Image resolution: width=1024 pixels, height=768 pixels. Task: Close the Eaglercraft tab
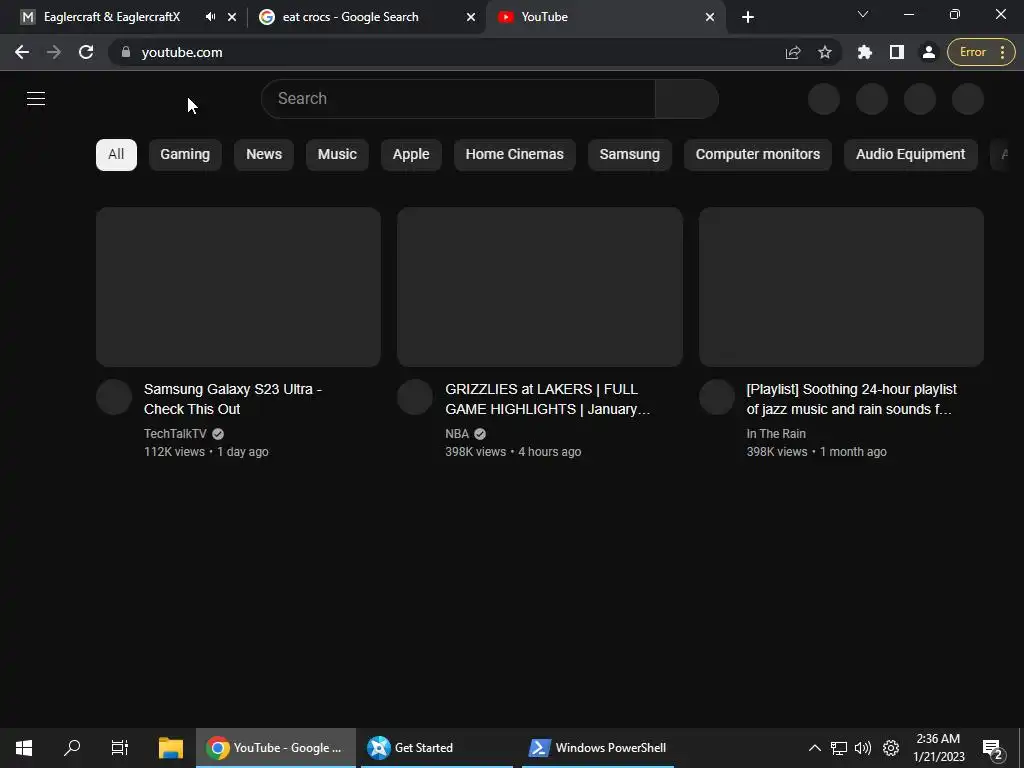(232, 17)
